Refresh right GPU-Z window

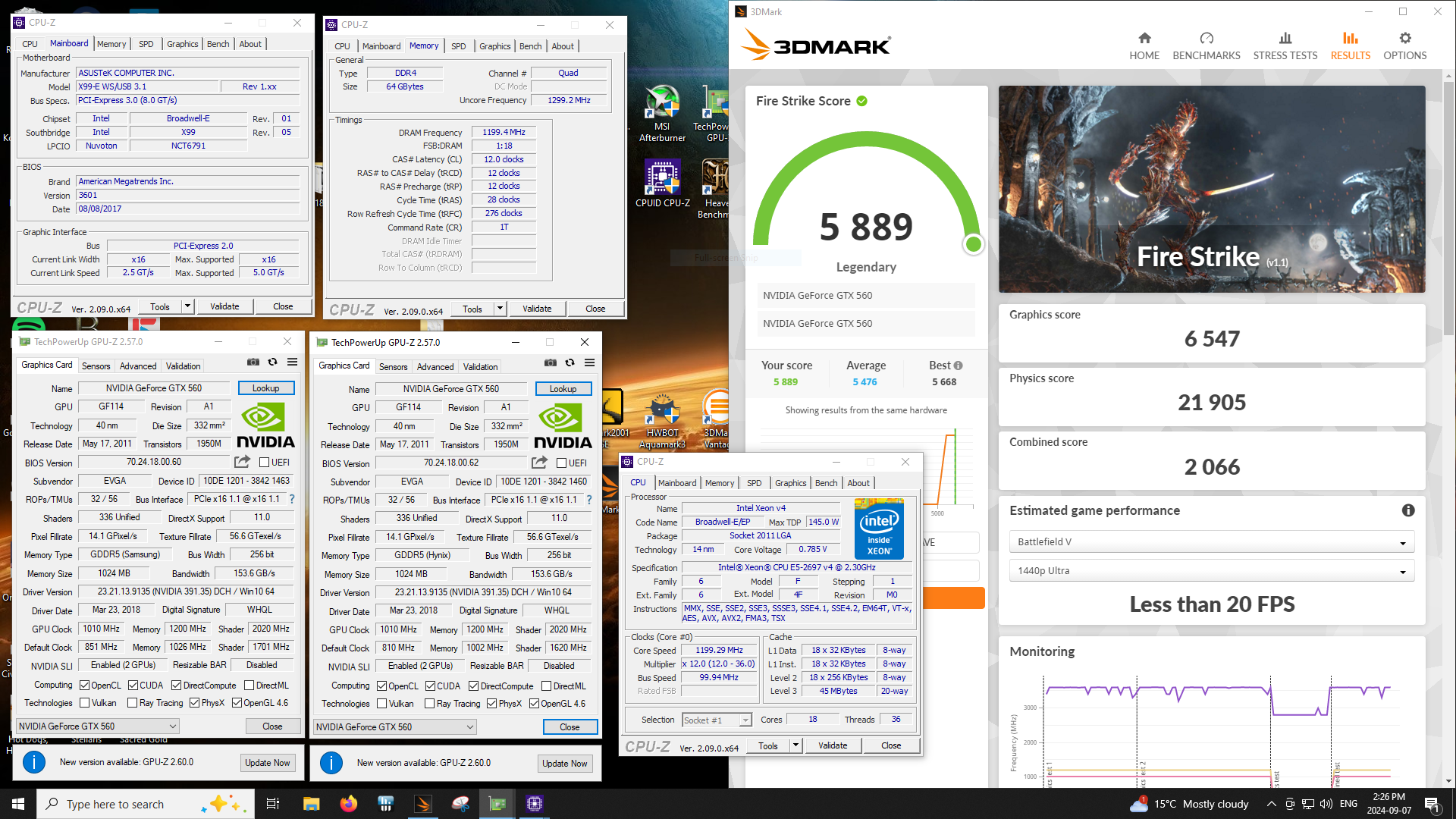tap(570, 363)
